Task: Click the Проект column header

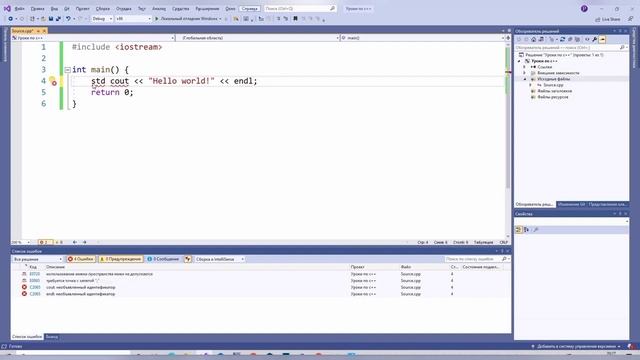Action: coord(357,267)
